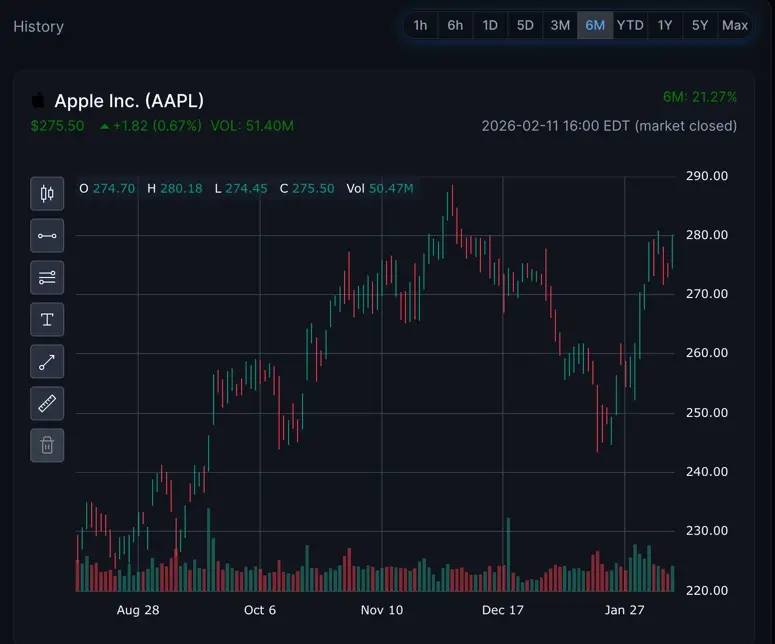Click the Aug 28 date axis label
The width and height of the screenshot is (775, 644).
[138, 610]
